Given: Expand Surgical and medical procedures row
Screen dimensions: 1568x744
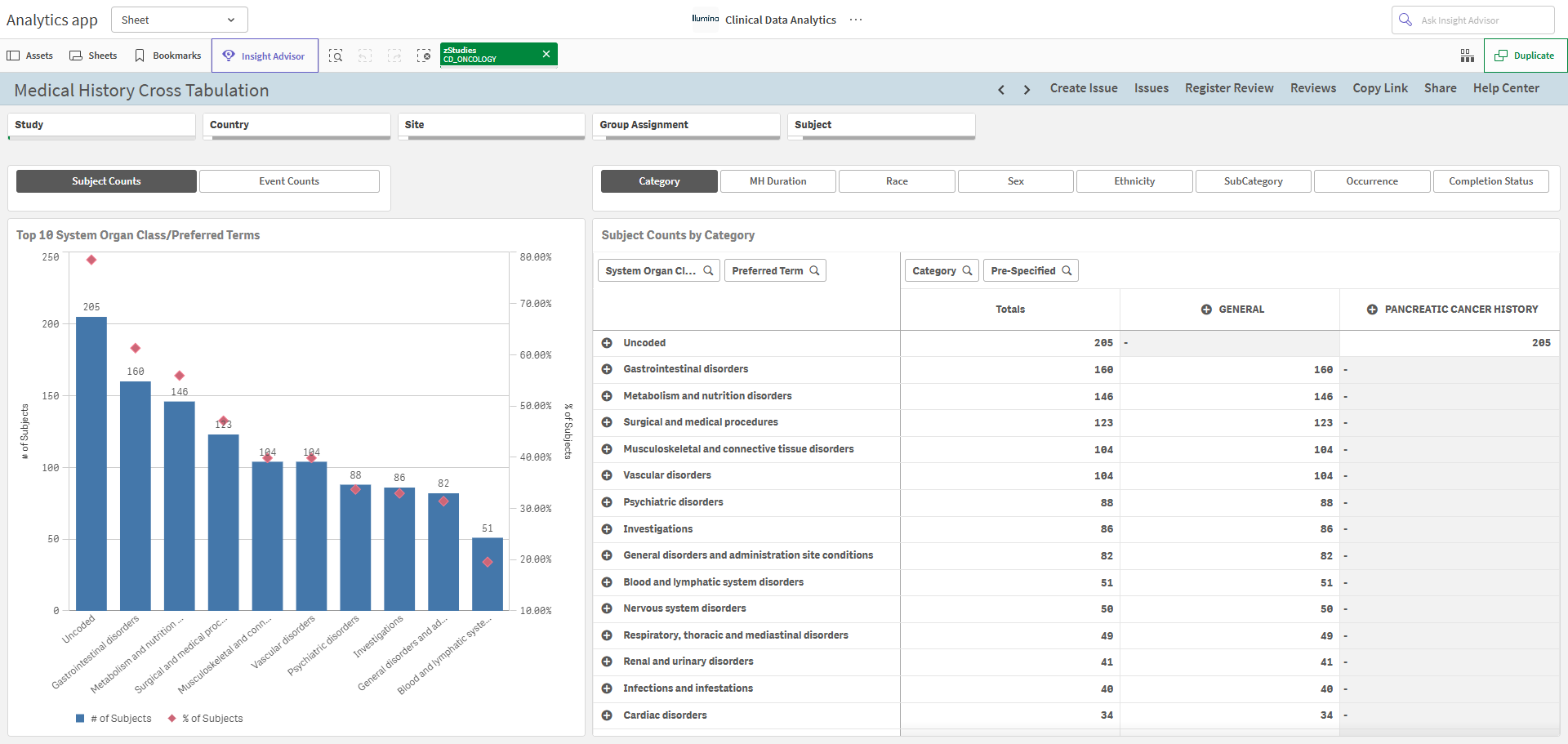Looking at the screenshot, I should tap(607, 422).
